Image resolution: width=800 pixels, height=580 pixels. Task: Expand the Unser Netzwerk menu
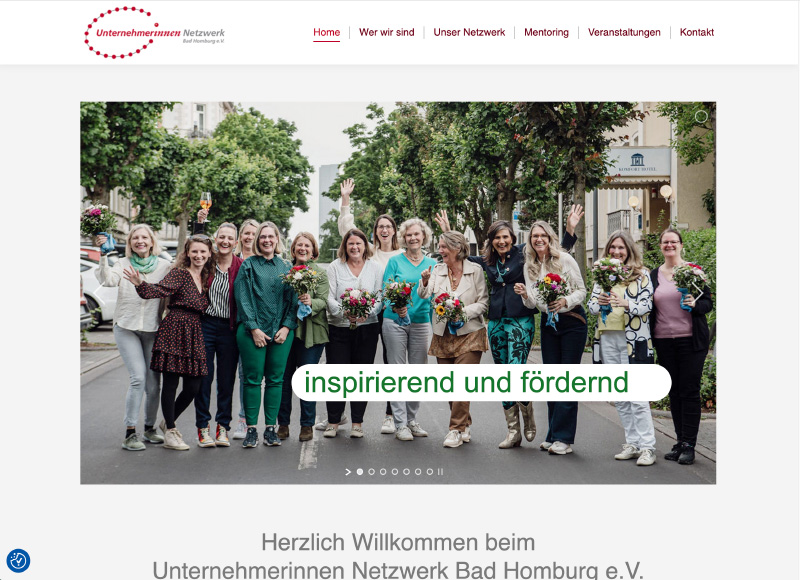pos(469,32)
